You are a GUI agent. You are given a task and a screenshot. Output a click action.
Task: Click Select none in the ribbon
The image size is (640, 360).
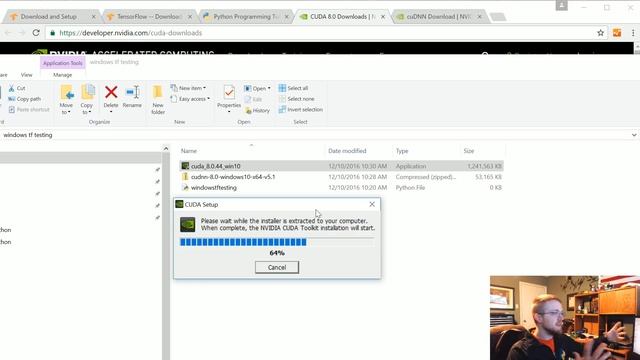[296, 99]
